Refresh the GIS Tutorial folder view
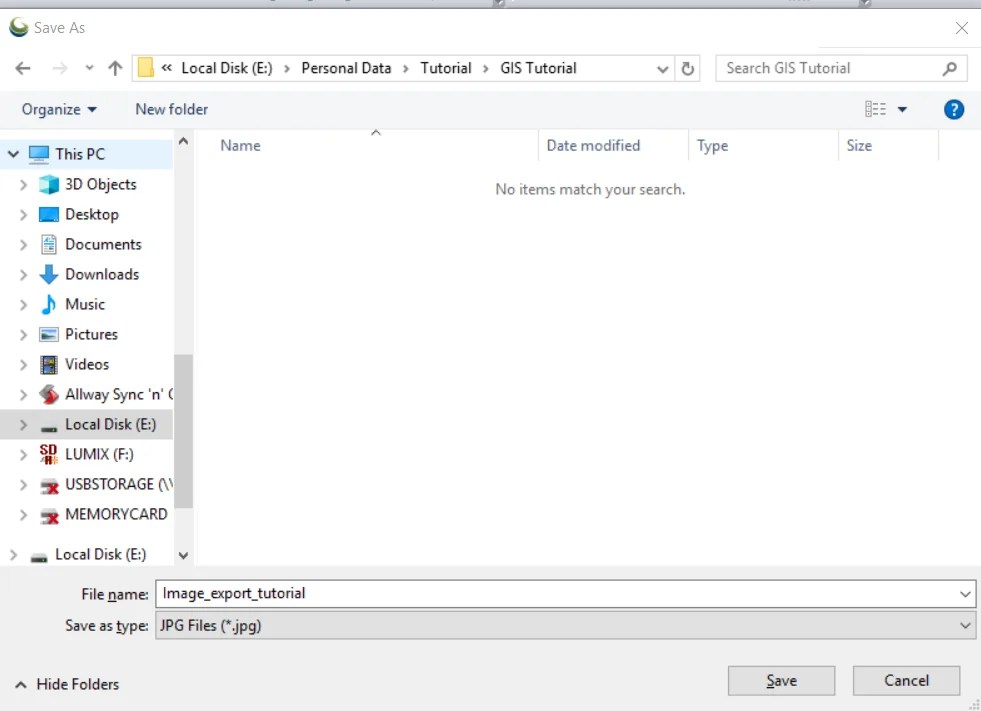Image resolution: width=981 pixels, height=711 pixels. tap(688, 68)
